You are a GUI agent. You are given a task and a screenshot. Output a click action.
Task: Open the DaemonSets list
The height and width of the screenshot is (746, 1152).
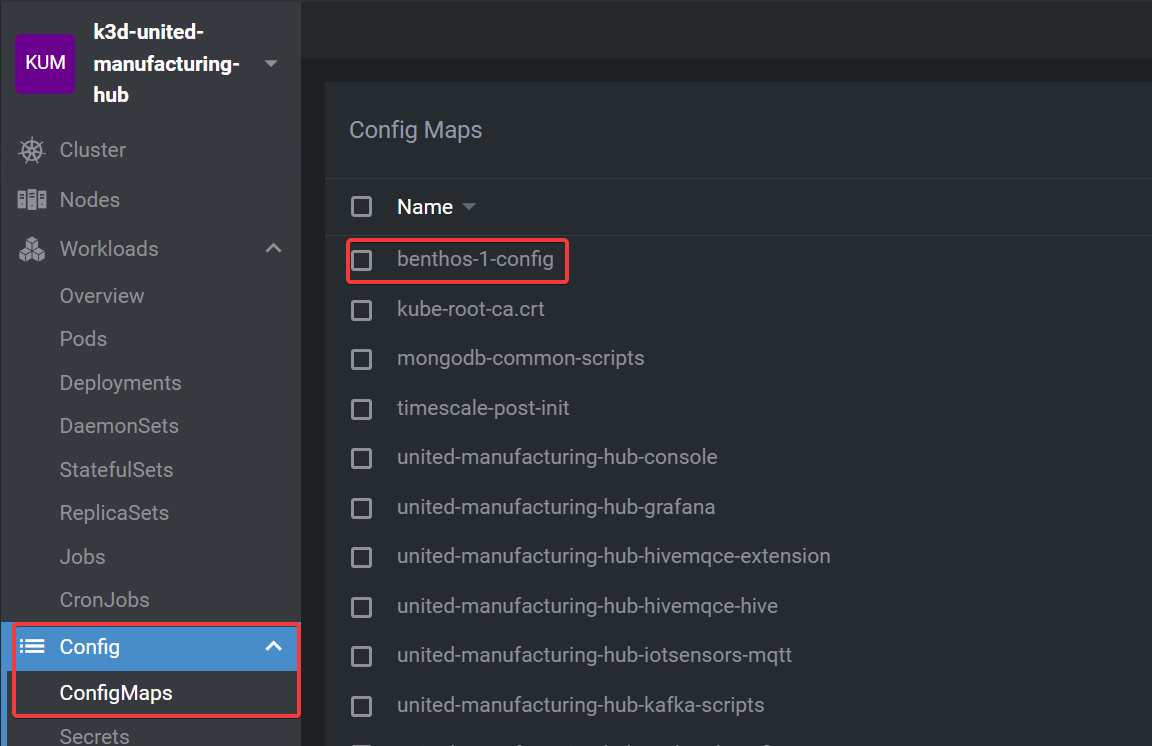coord(119,426)
